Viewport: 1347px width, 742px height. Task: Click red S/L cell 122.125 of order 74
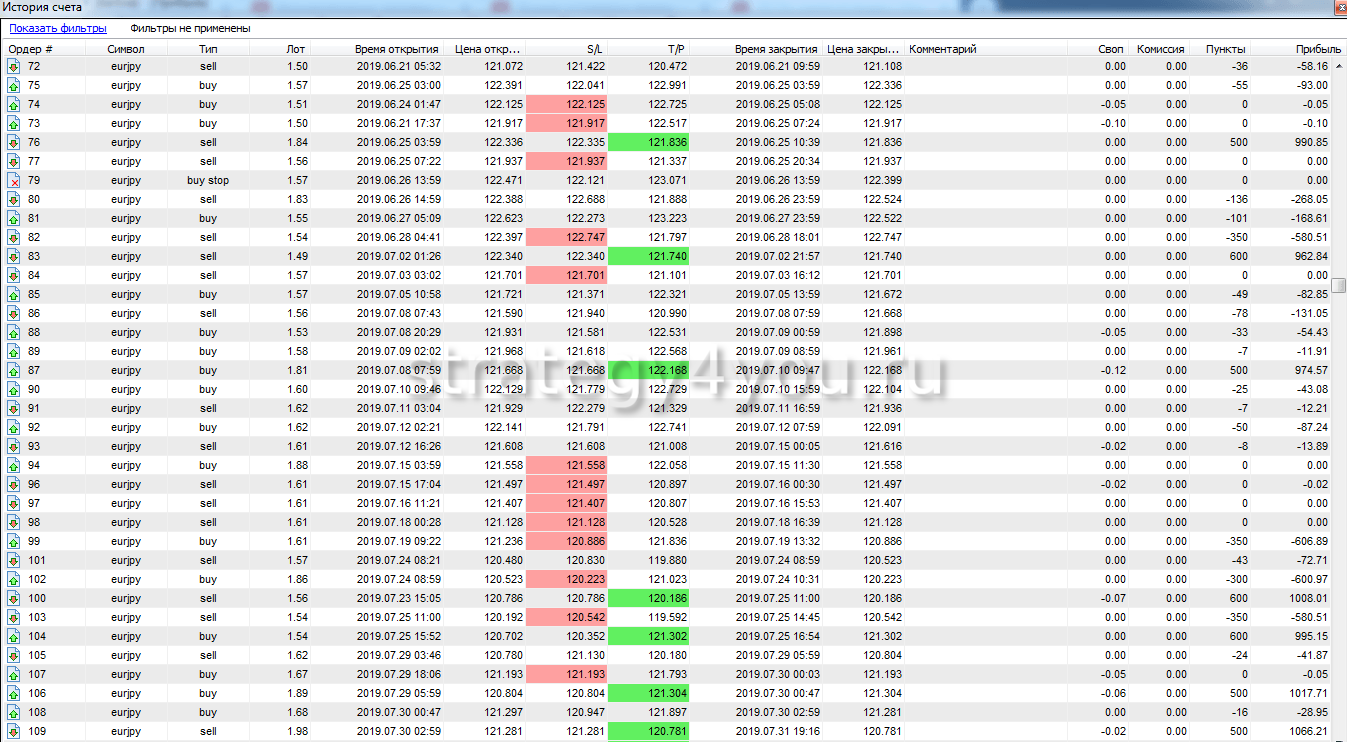(x=566, y=105)
